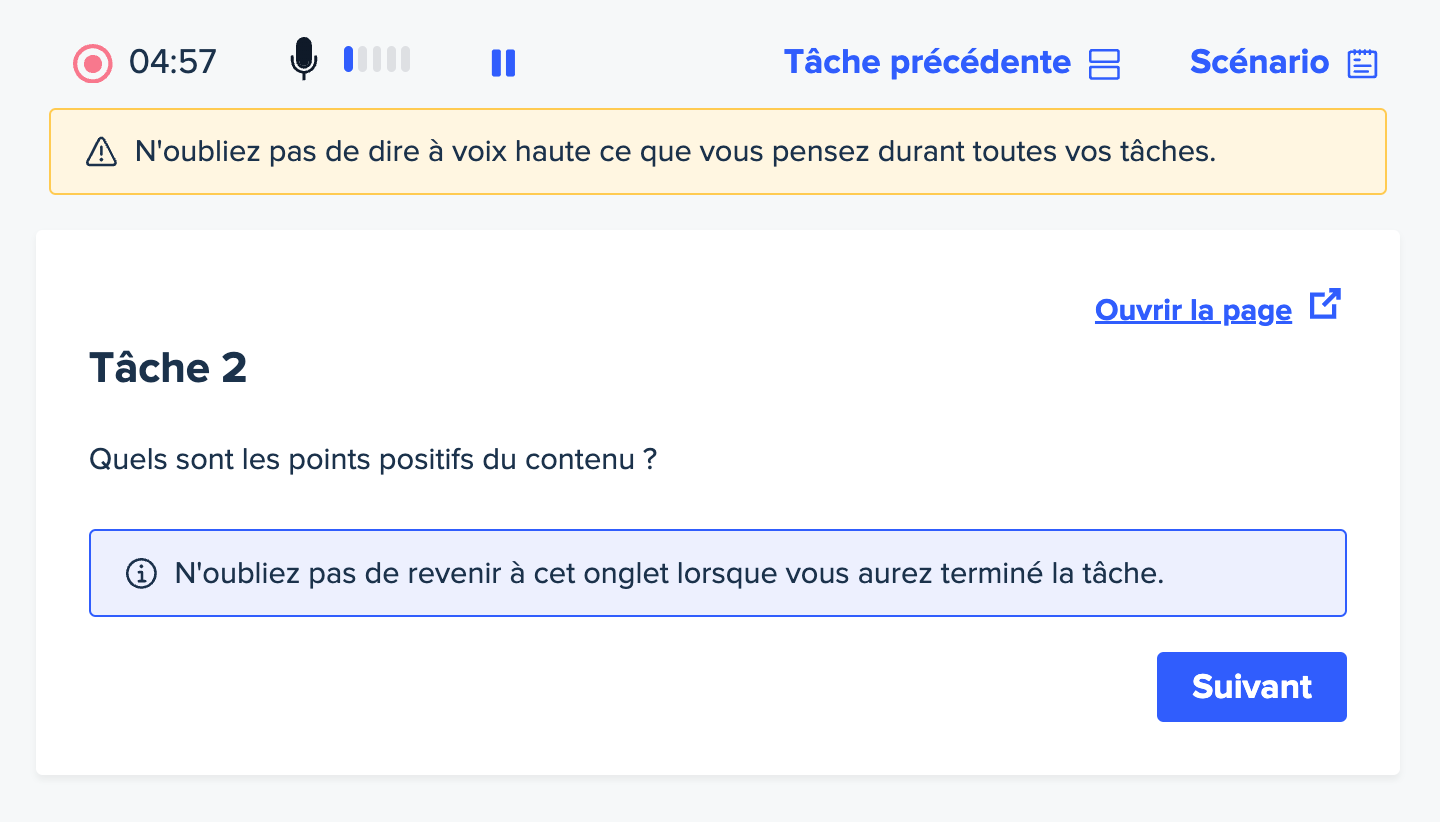The height and width of the screenshot is (822, 1440).
Task: Click the red recording indicator icon
Action: [x=93, y=64]
